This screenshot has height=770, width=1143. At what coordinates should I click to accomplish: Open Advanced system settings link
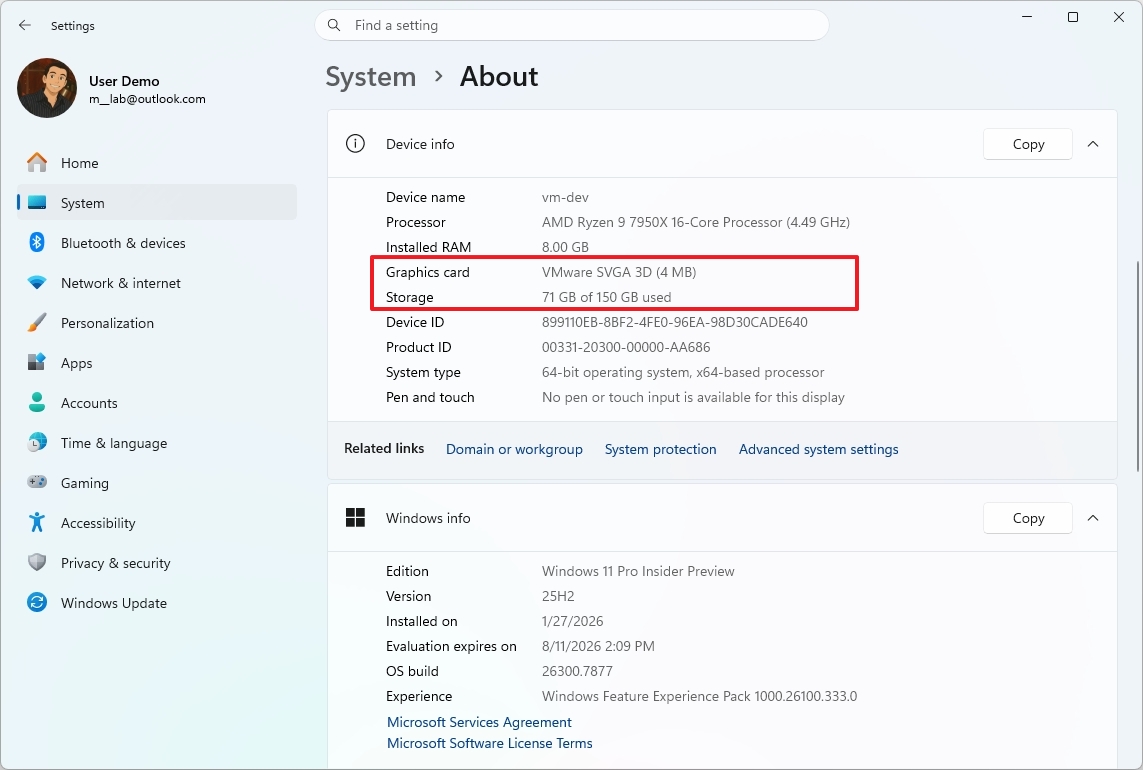pos(818,449)
